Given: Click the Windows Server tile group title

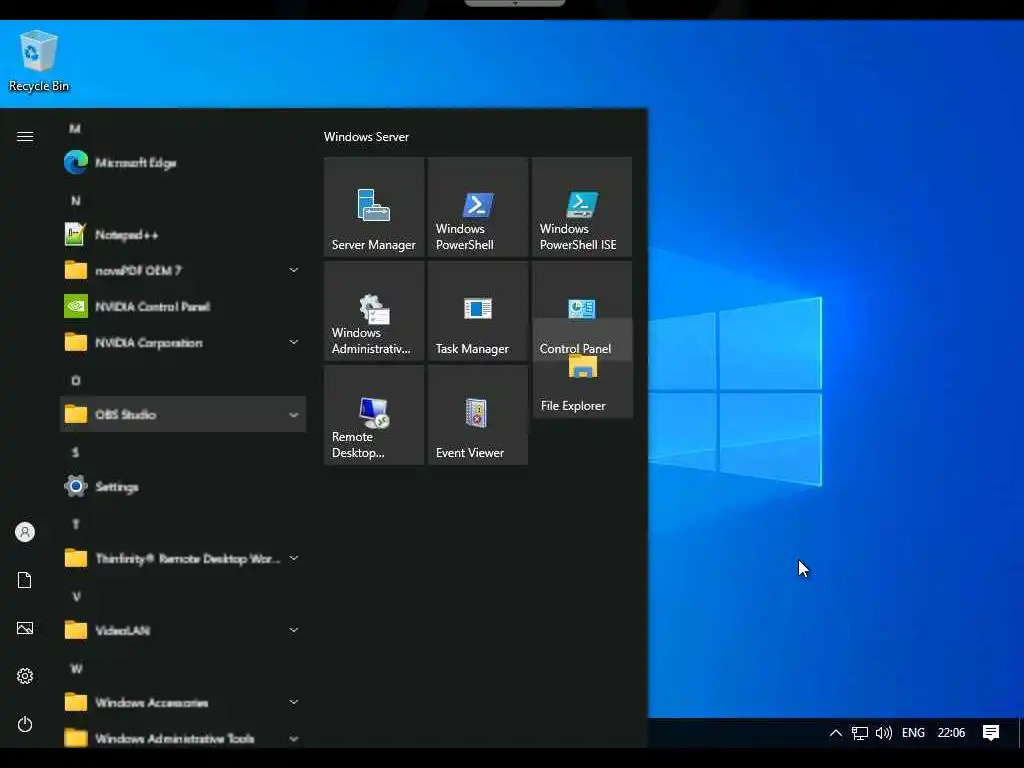Looking at the screenshot, I should click(366, 136).
